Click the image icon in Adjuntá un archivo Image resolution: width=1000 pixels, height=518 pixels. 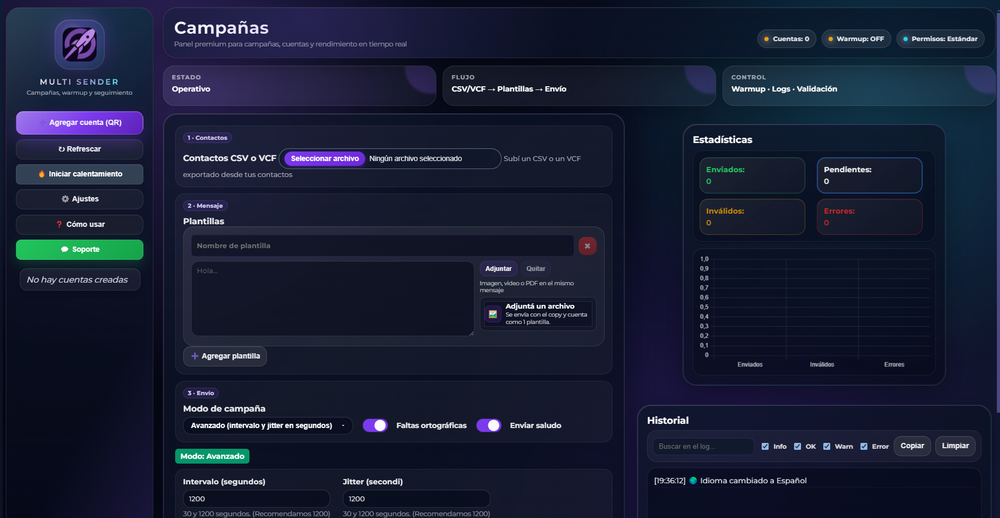pyautogui.click(x=492, y=314)
